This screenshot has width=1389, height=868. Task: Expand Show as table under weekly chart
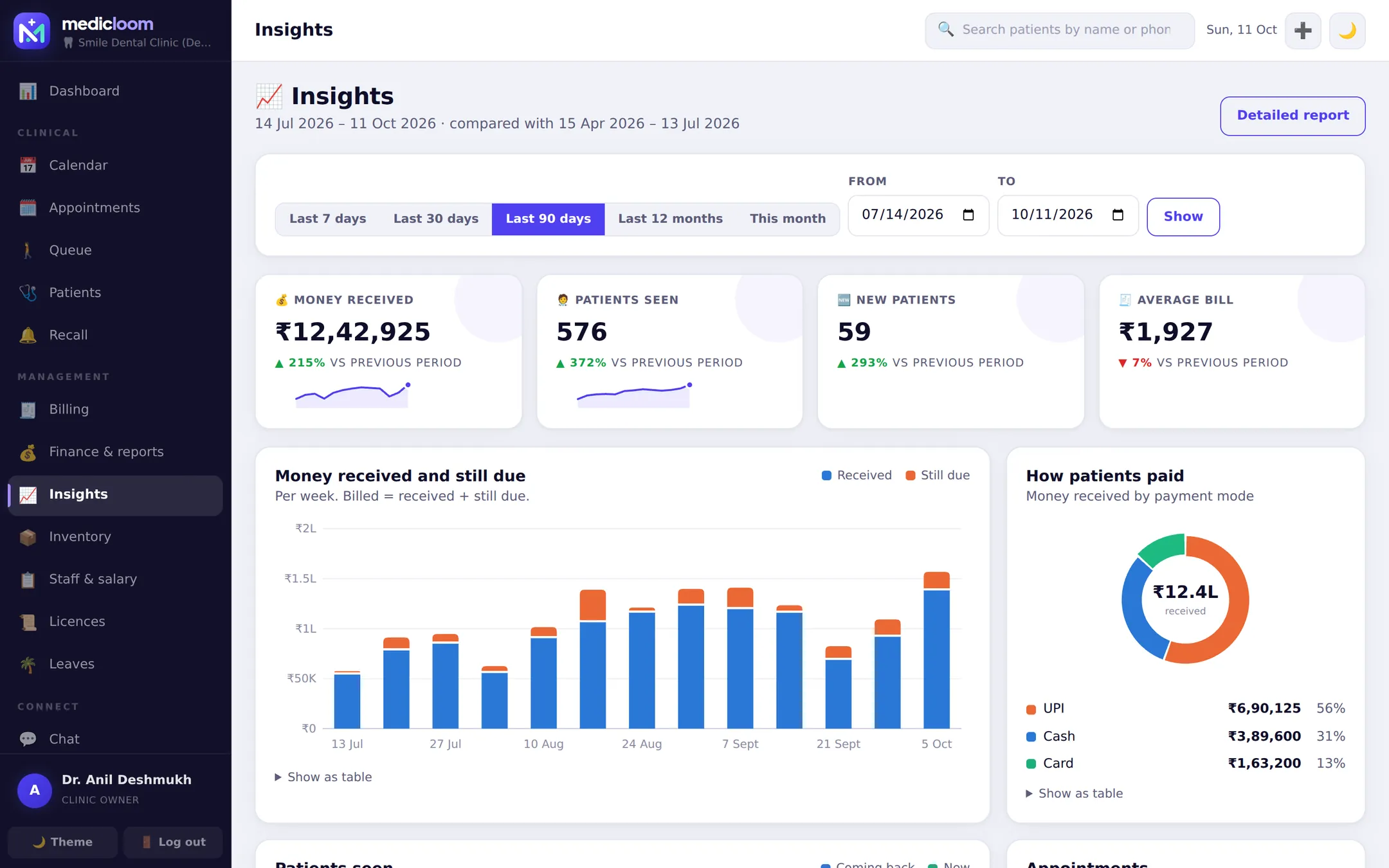coord(323,777)
